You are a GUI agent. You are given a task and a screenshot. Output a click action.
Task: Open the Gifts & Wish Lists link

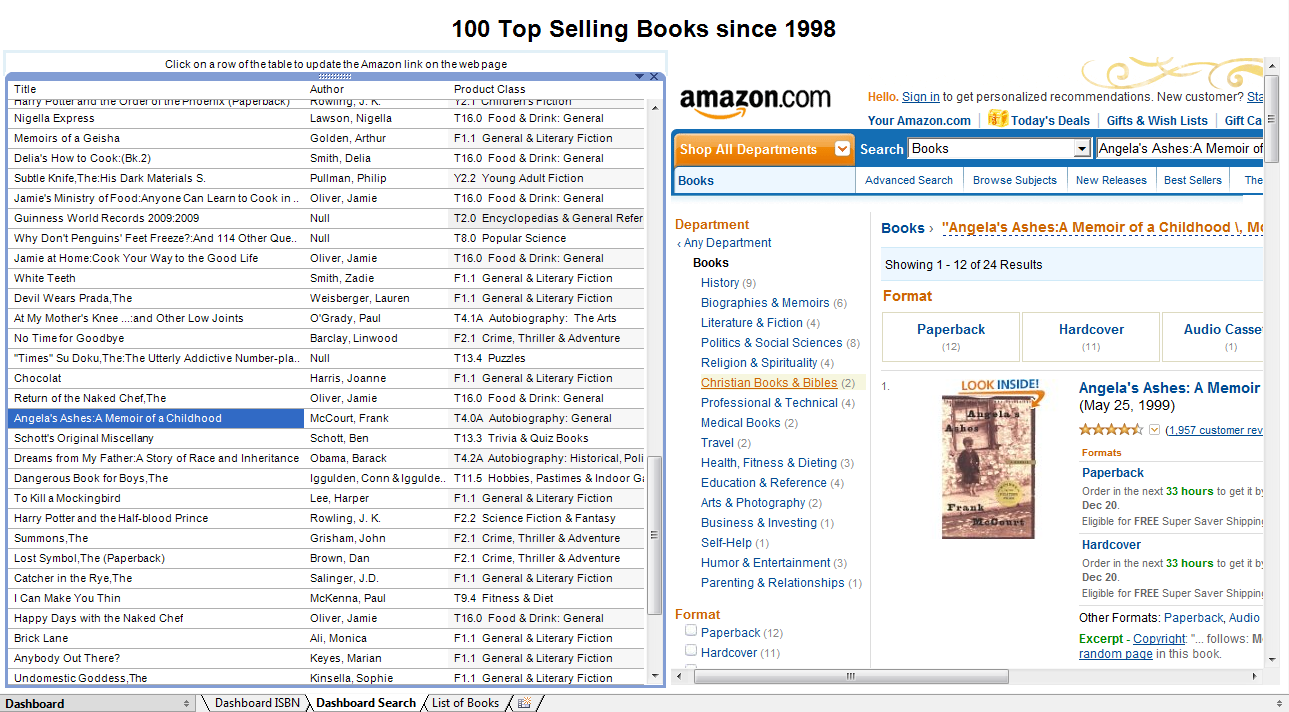[x=1157, y=121]
